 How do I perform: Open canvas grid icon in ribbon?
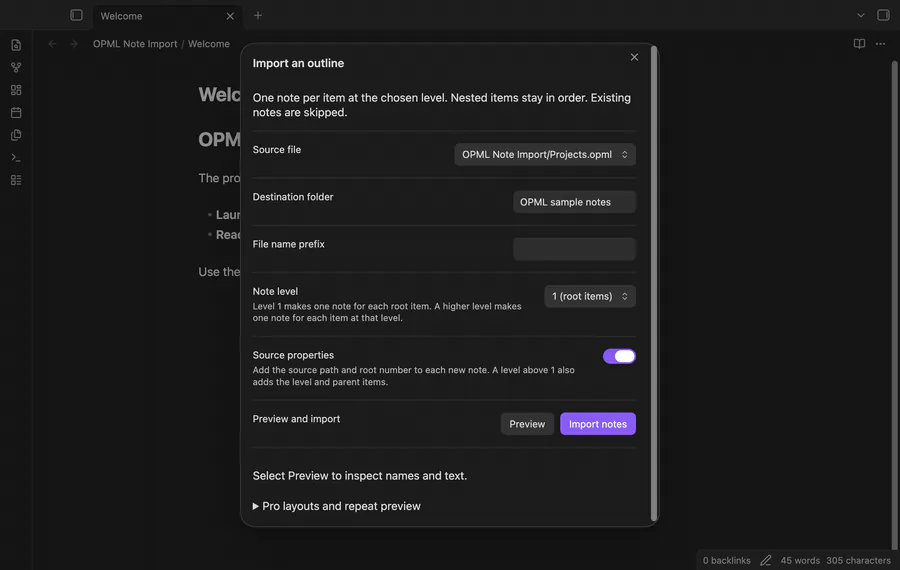(16, 90)
